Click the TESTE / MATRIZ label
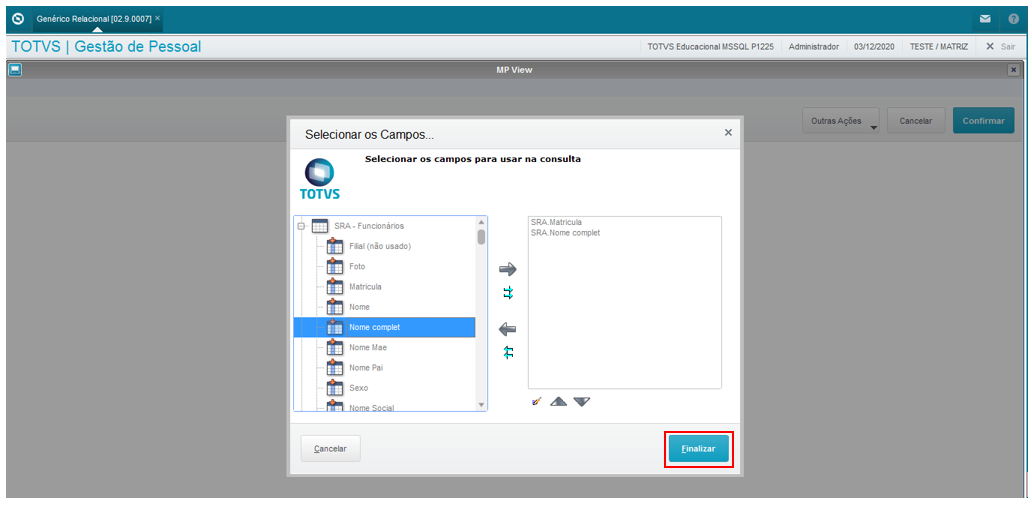This screenshot has height=505, width=1032. click(x=939, y=47)
